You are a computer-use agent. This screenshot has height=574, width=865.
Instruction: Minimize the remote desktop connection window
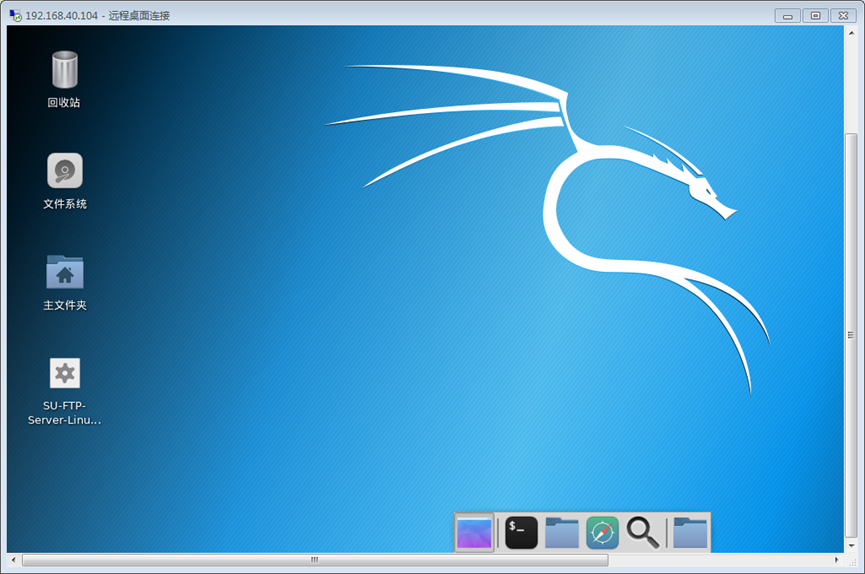788,16
